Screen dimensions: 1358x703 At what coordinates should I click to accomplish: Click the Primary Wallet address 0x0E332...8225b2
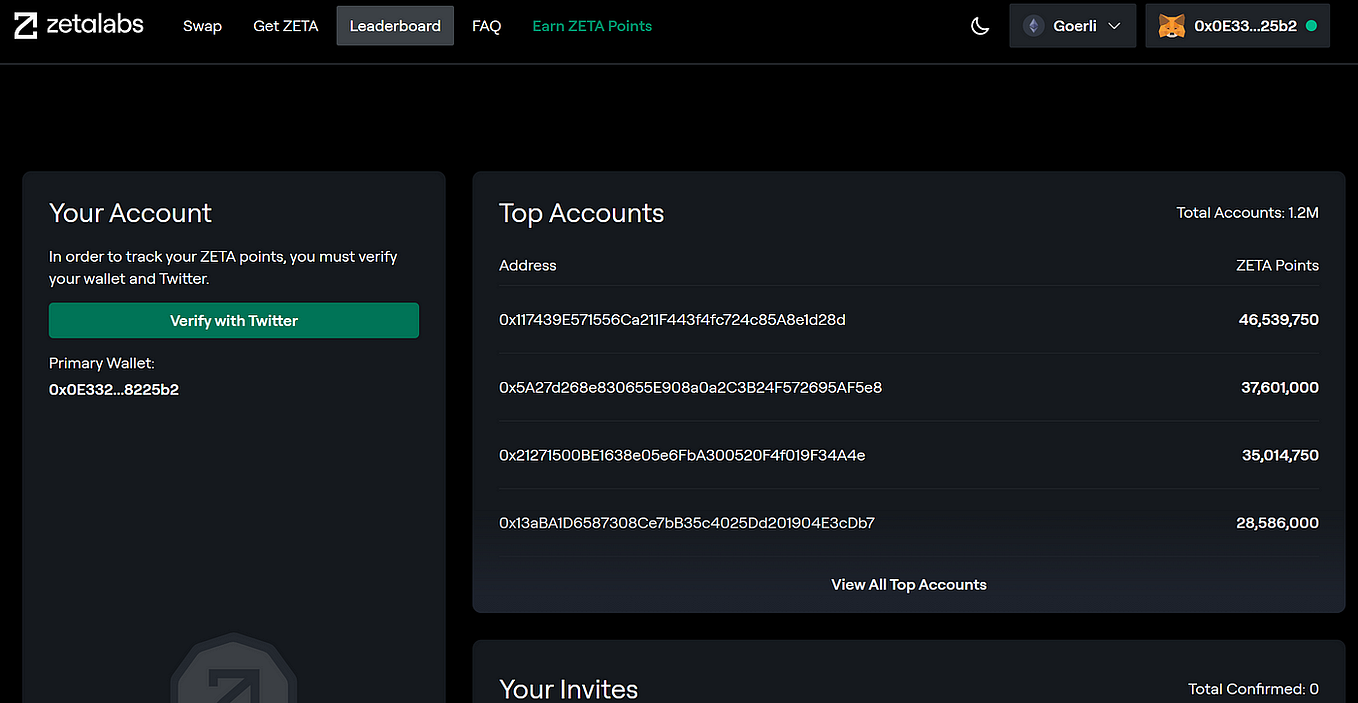113,389
